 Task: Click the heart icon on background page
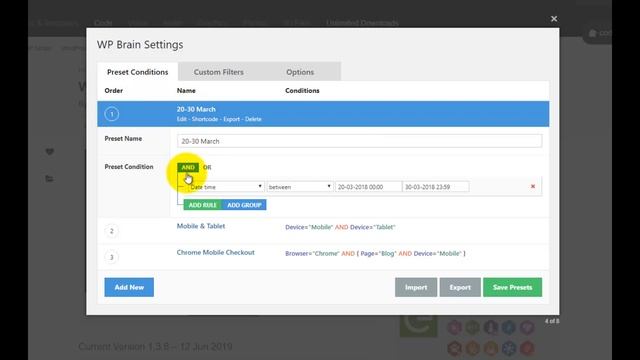coord(50,152)
